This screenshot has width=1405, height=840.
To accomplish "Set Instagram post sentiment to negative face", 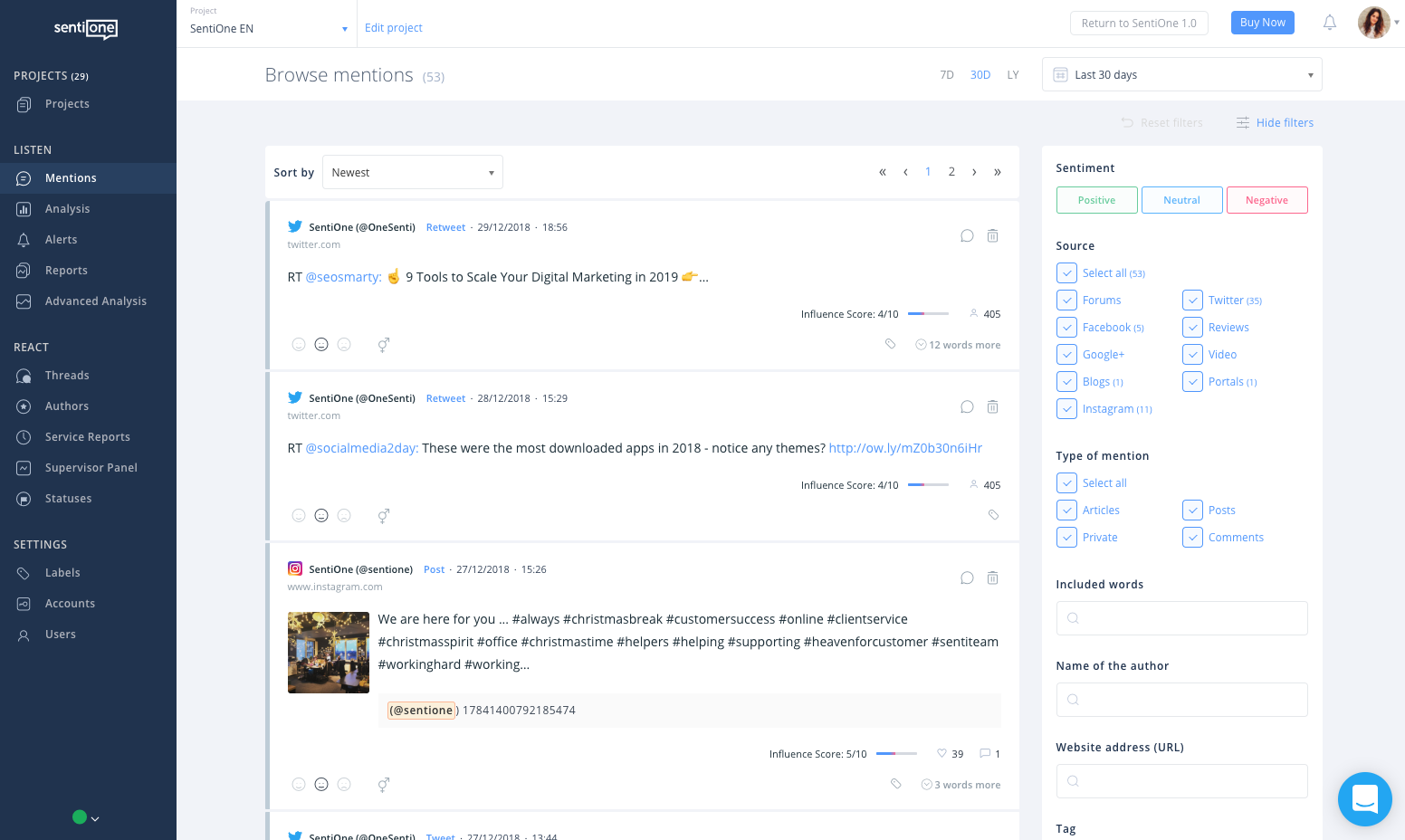I will [344, 785].
